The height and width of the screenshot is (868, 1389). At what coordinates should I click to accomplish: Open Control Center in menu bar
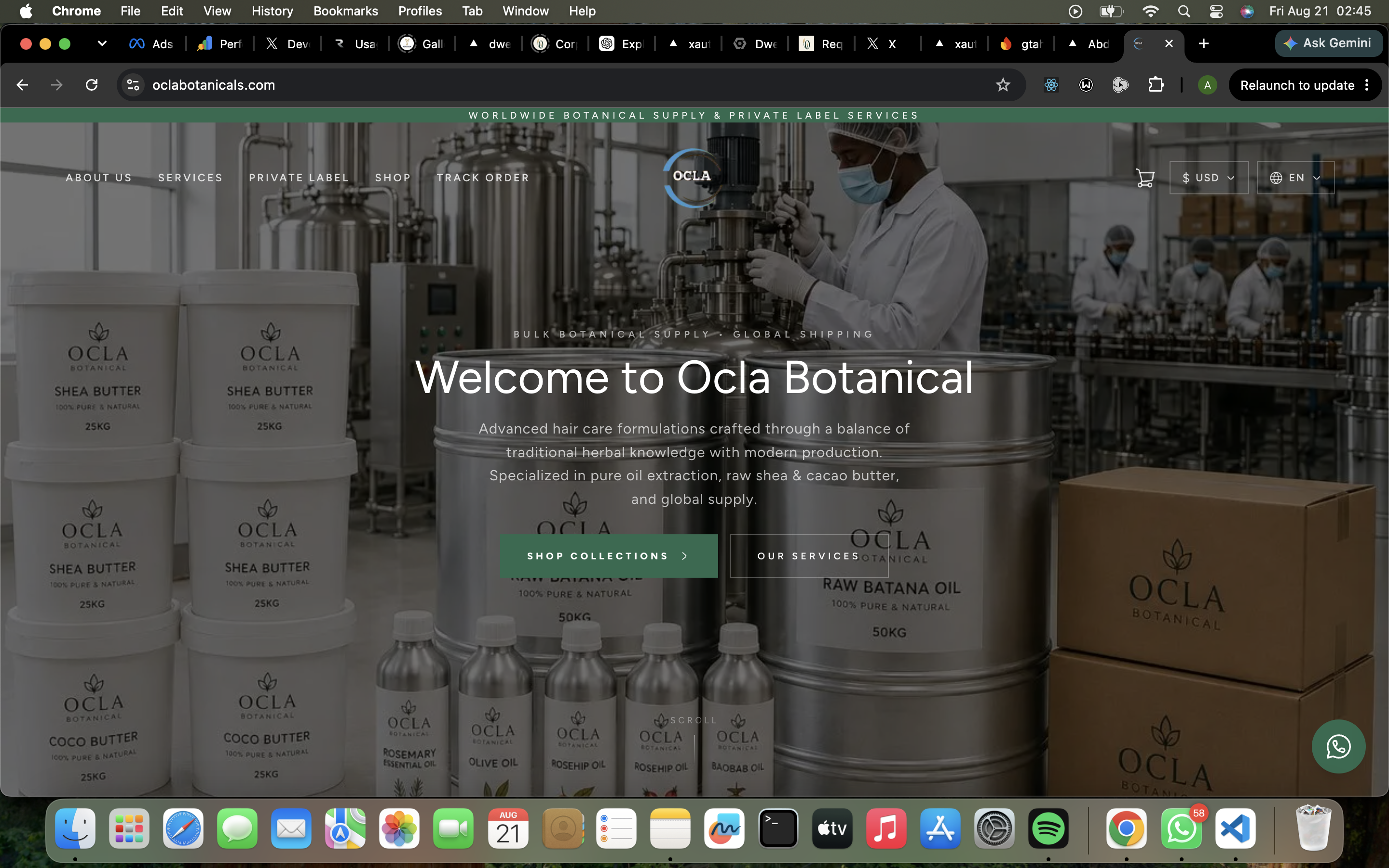[x=1216, y=12]
